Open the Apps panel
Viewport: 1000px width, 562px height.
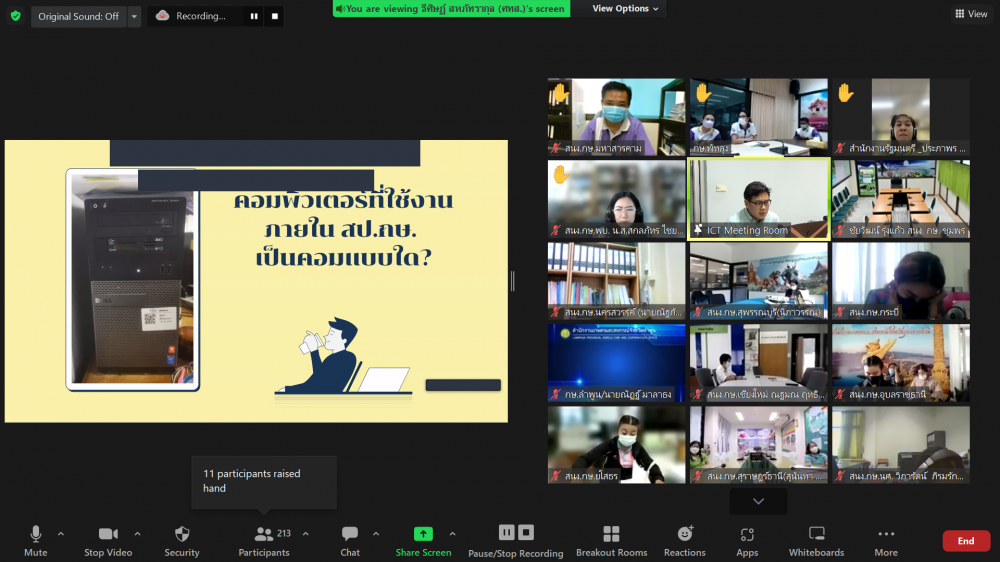747,540
